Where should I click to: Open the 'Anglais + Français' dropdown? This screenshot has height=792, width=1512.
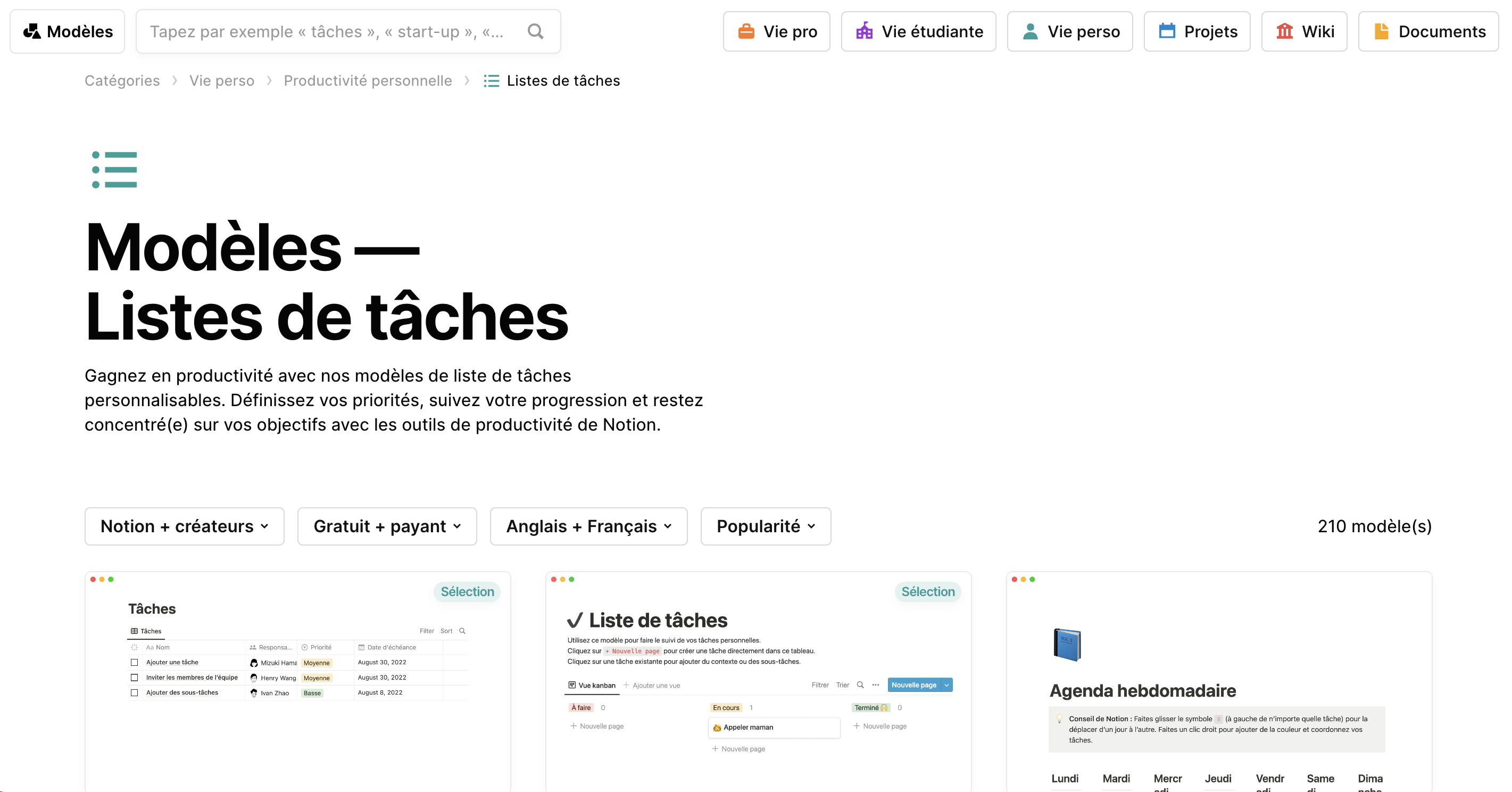click(x=589, y=526)
